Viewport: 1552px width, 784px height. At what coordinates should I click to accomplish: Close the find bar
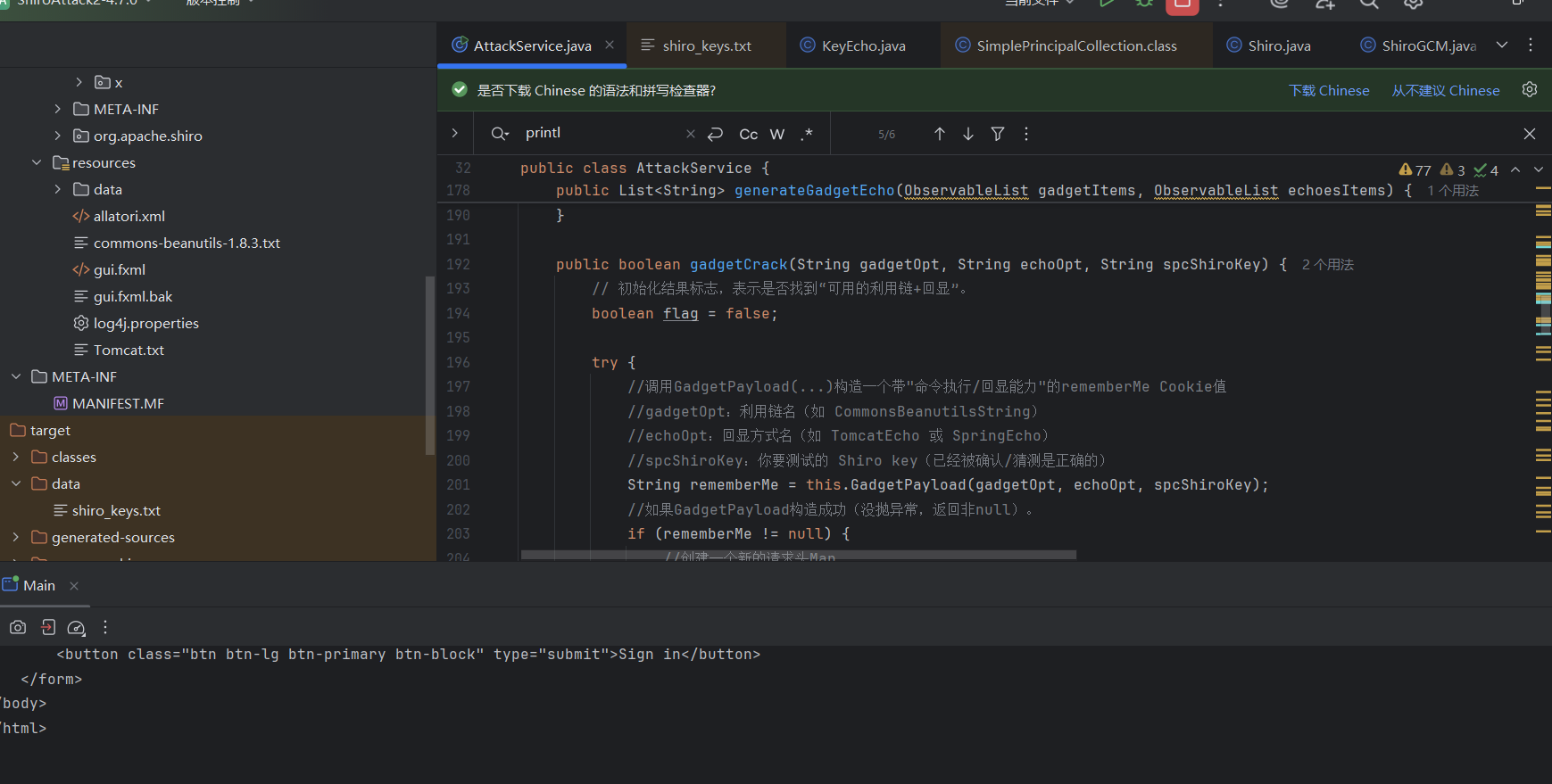[x=1529, y=134]
